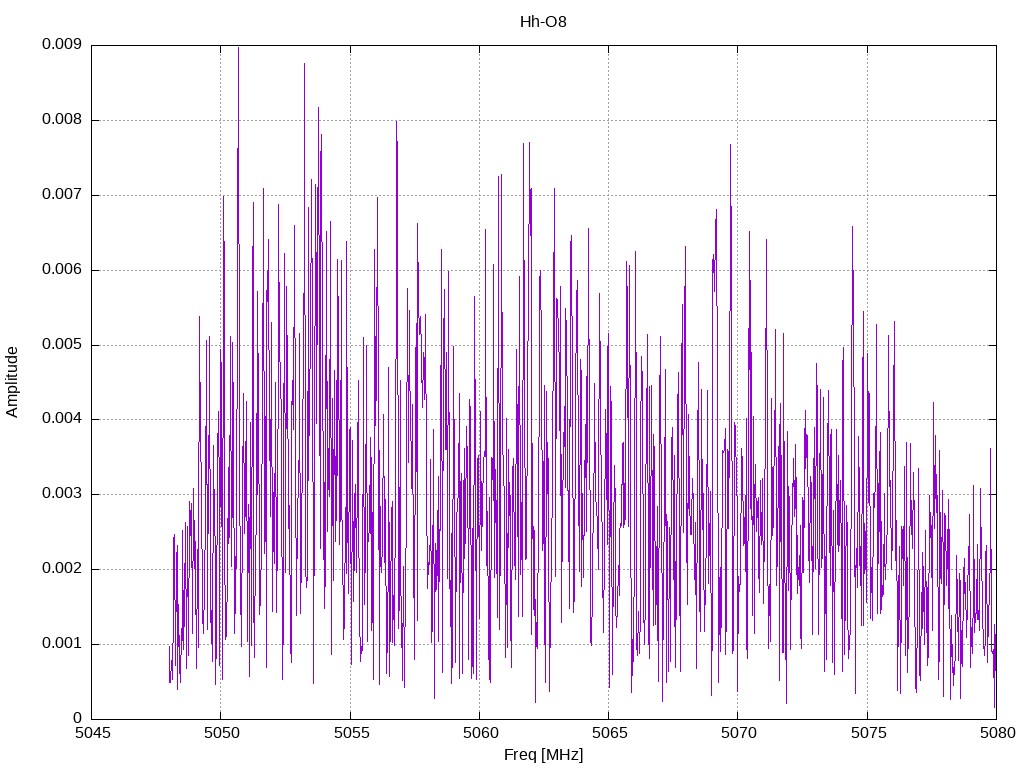
Task: Click the 0.003 y-axis tick value
Action: pos(62,494)
